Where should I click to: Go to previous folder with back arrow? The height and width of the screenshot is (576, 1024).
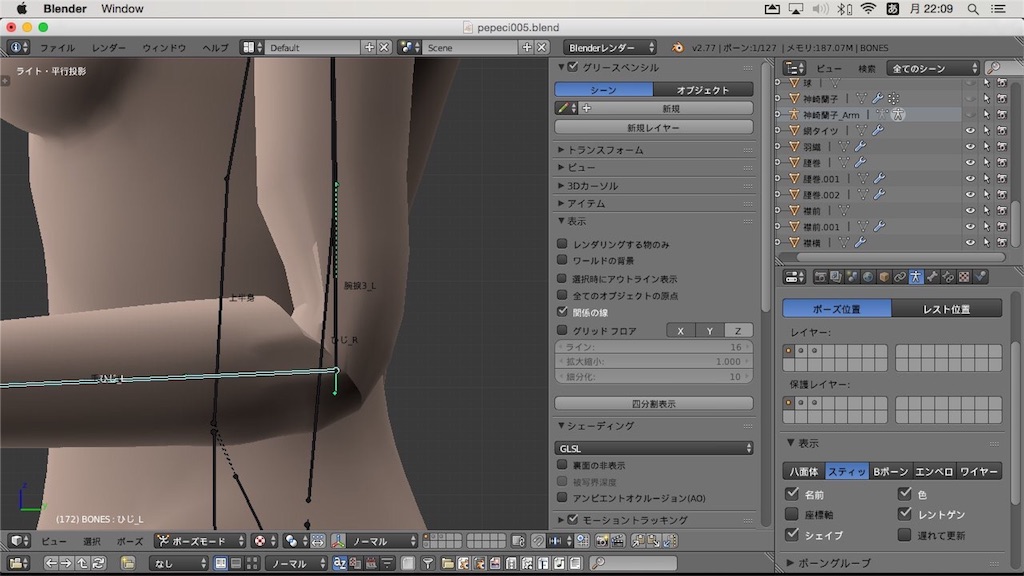click(x=50, y=563)
